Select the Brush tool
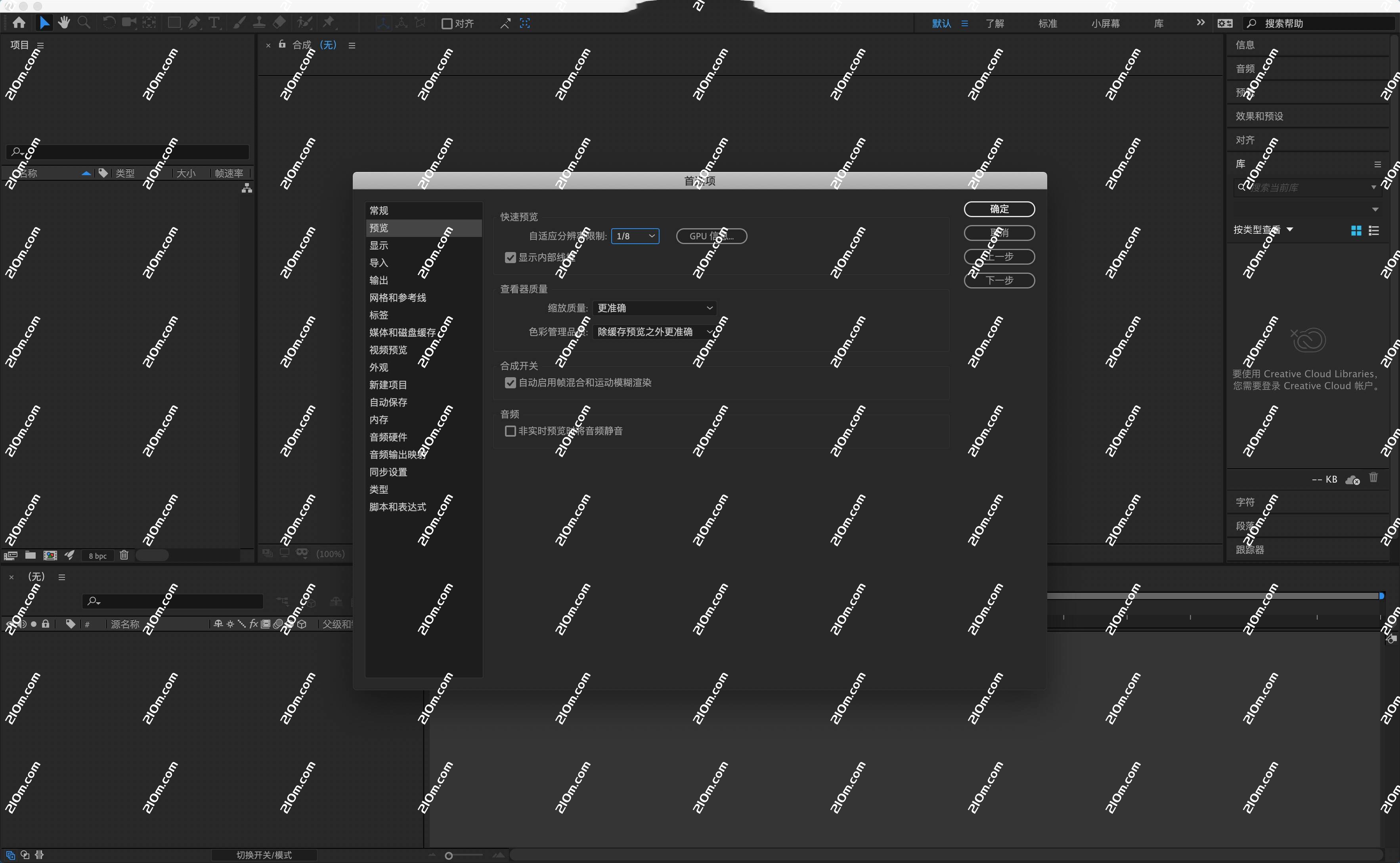 [239, 23]
